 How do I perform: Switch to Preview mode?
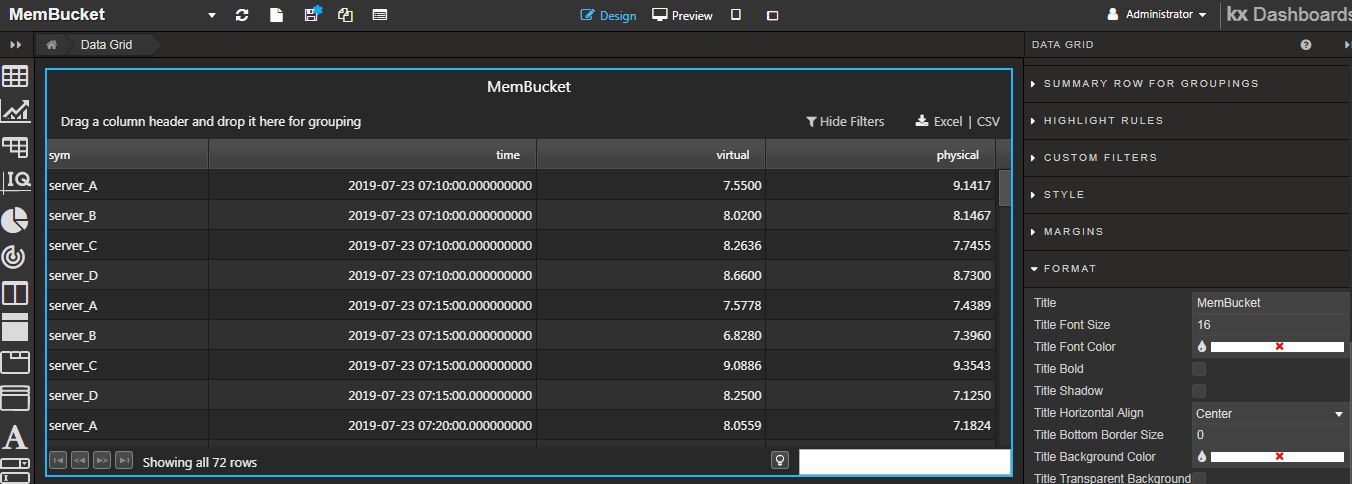(682, 15)
